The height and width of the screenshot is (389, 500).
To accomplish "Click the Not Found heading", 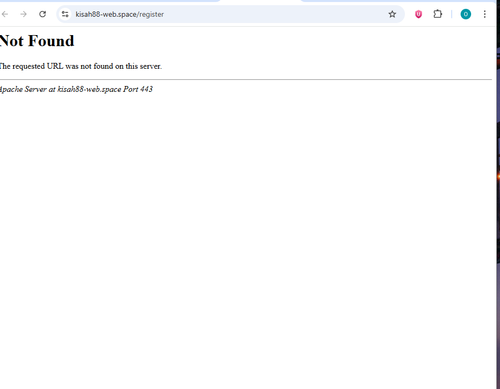I will coord(37,41).
